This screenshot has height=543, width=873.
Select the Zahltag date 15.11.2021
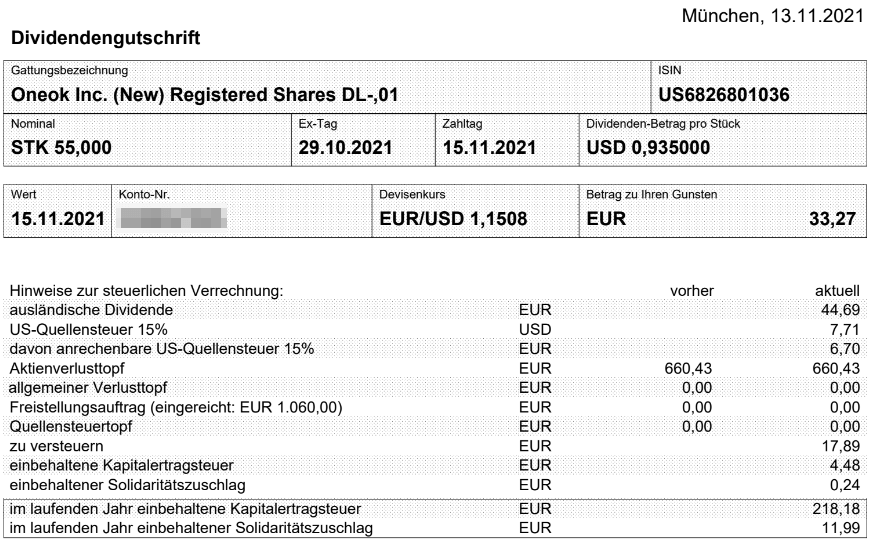coord(489,148)
